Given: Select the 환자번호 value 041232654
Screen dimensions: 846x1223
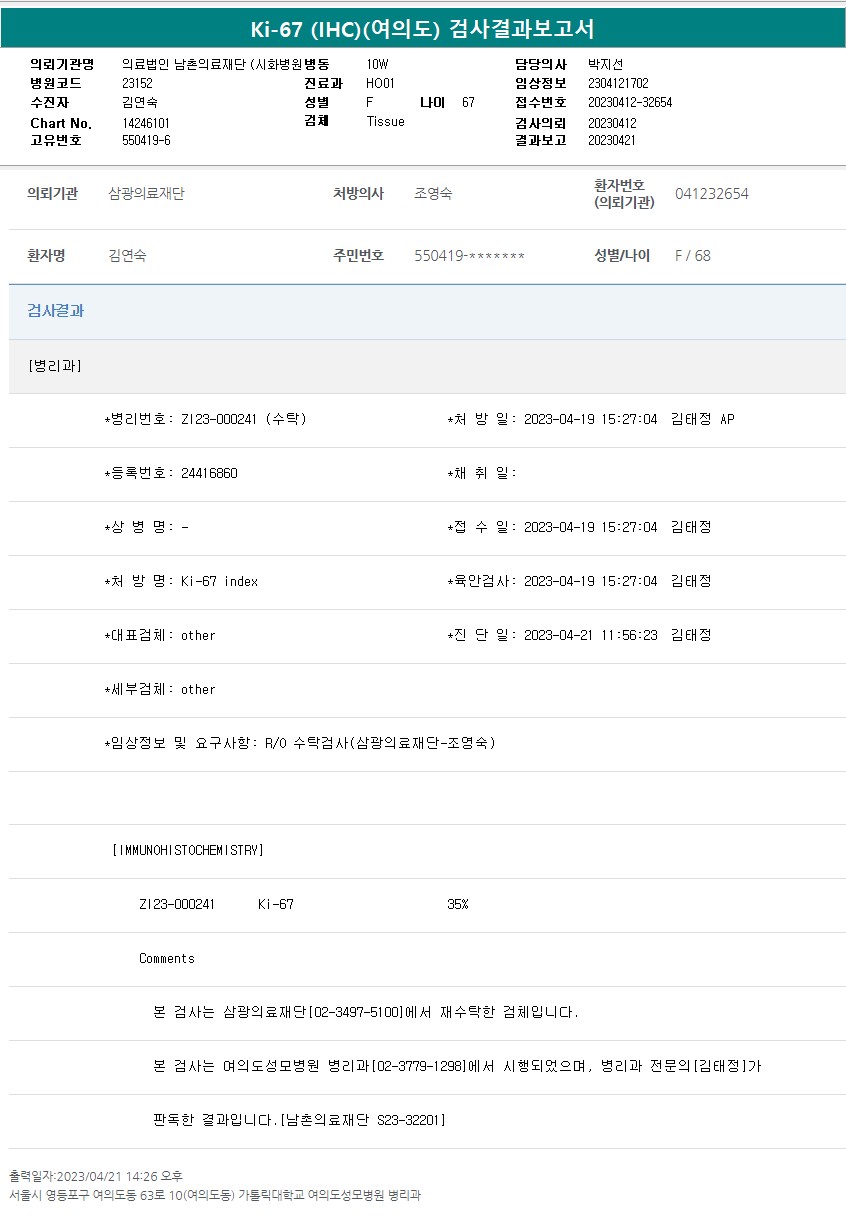Looking at the screenshot, I should coord(711,194).
